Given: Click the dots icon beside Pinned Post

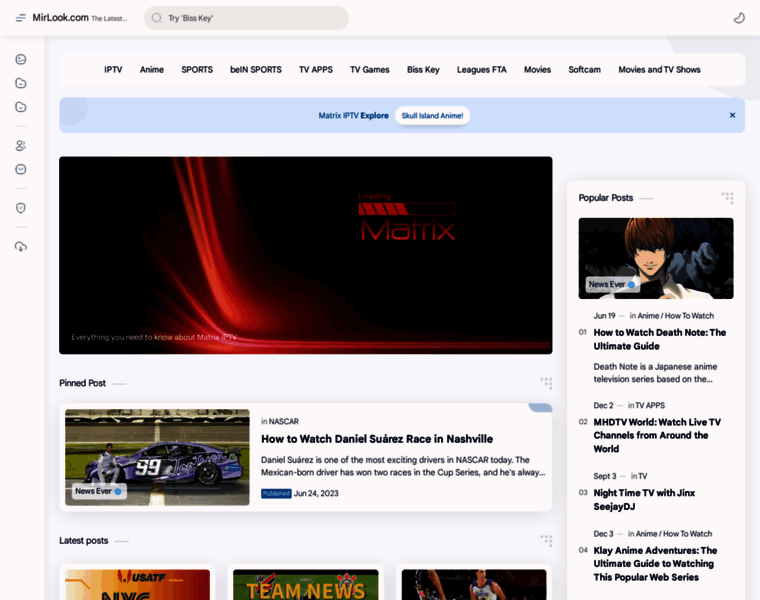Looking at the screenshot, I should (x=546, y=383).
